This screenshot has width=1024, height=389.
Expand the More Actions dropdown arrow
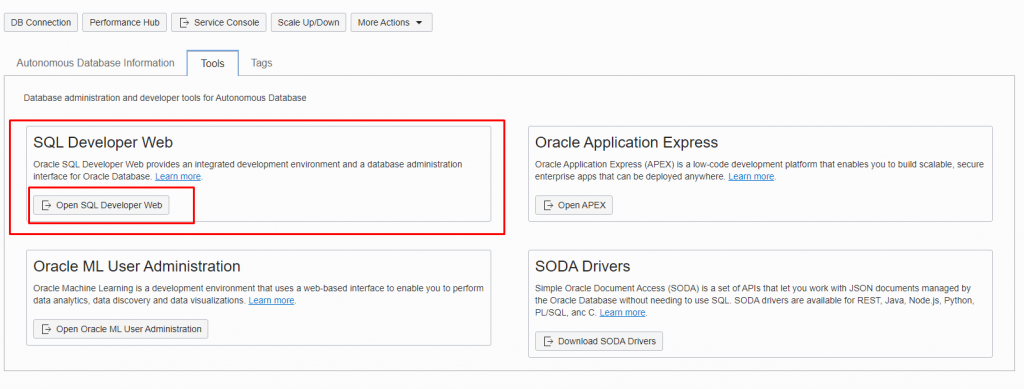click(x=419, y=23)
